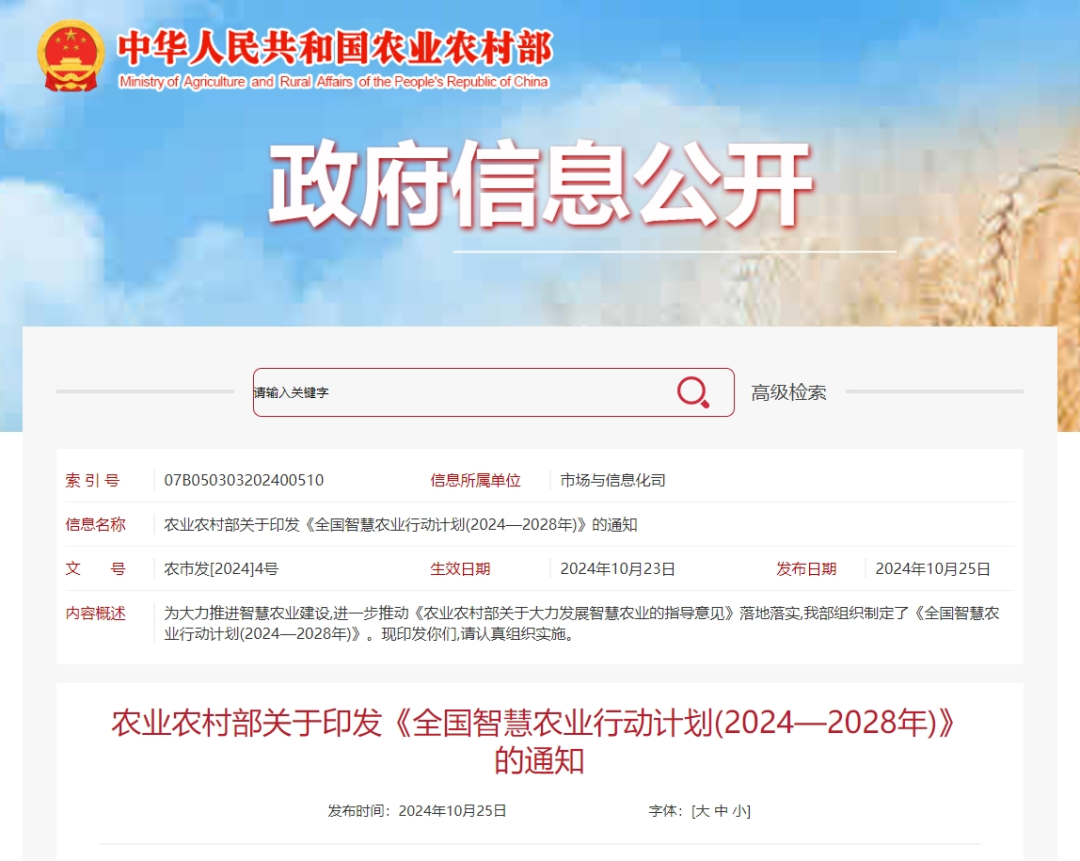Click the 内容概述 summary paragraph

click(580, 623)
